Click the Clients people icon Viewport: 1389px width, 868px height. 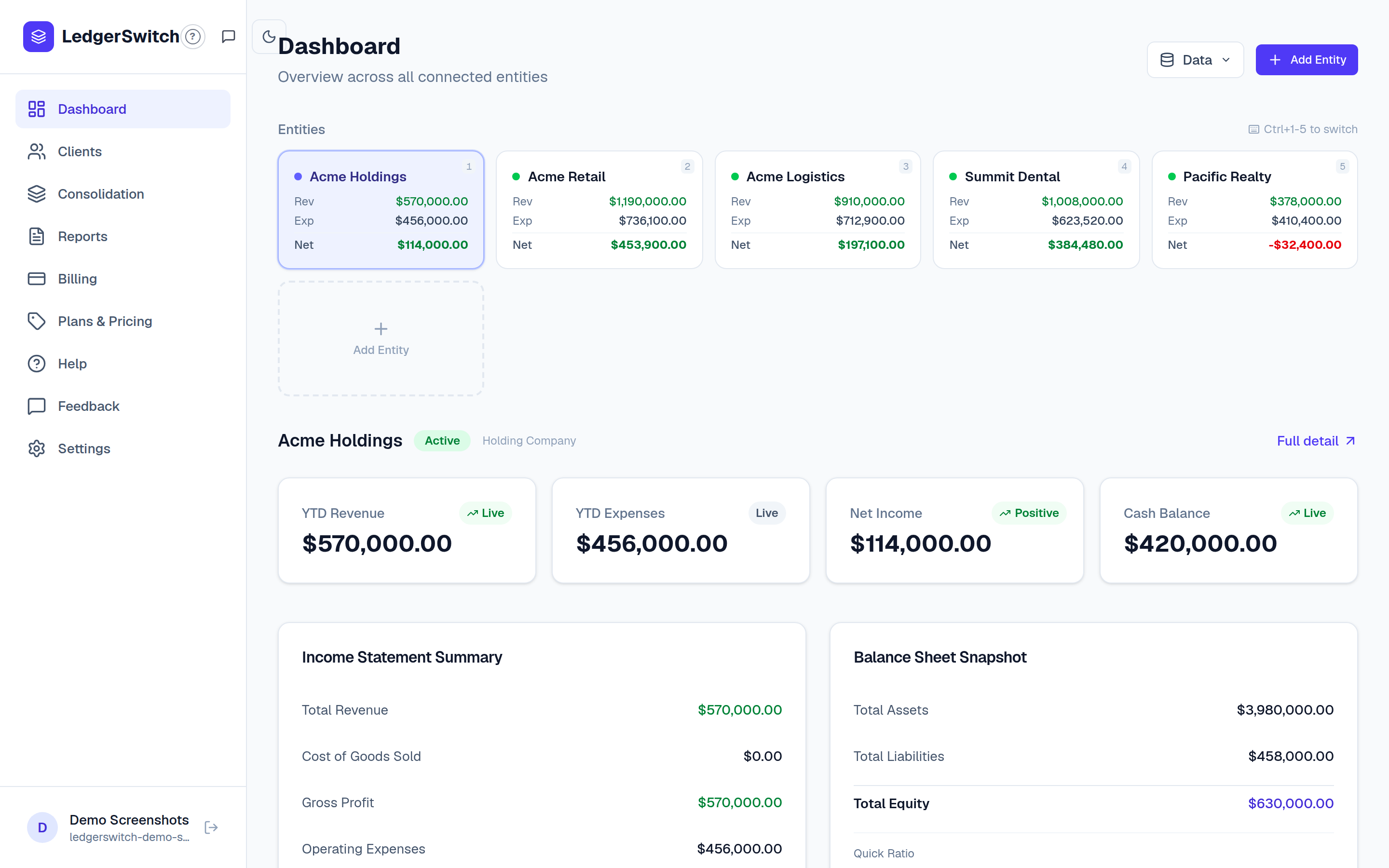tap(37, 151)
